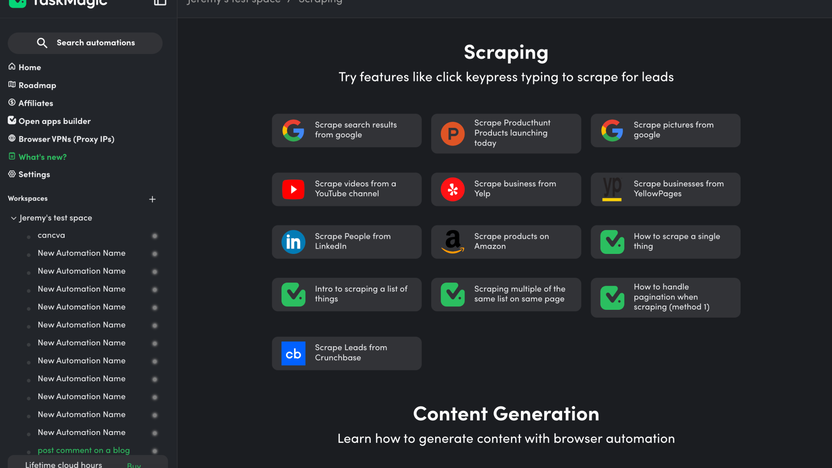Click Google icon on scrape pictures card
Screen dimensions: 832x468
pyautogui.click(x=612, y=131)
